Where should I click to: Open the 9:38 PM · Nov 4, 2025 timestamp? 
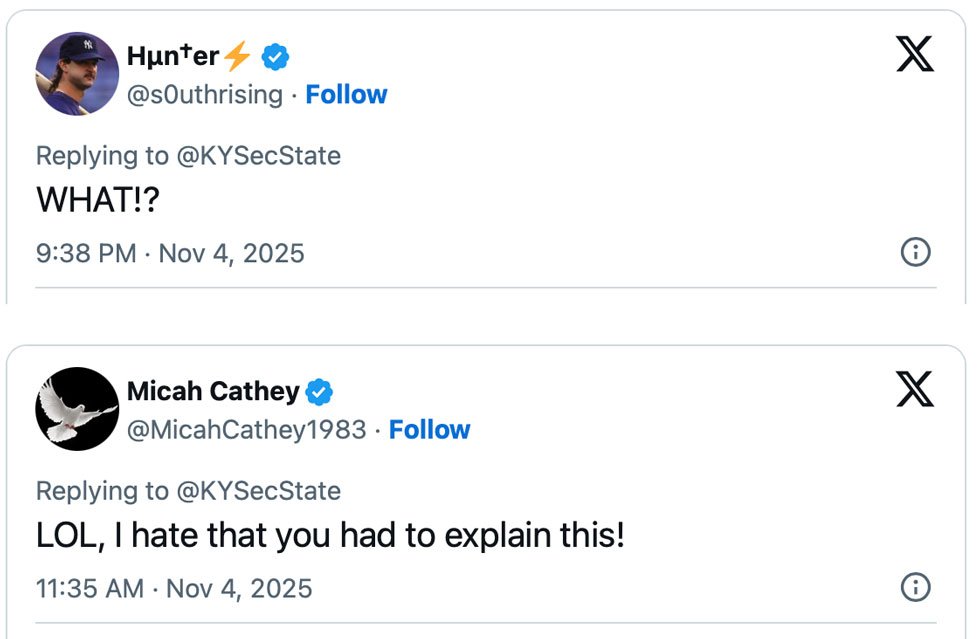pos(170,253)
